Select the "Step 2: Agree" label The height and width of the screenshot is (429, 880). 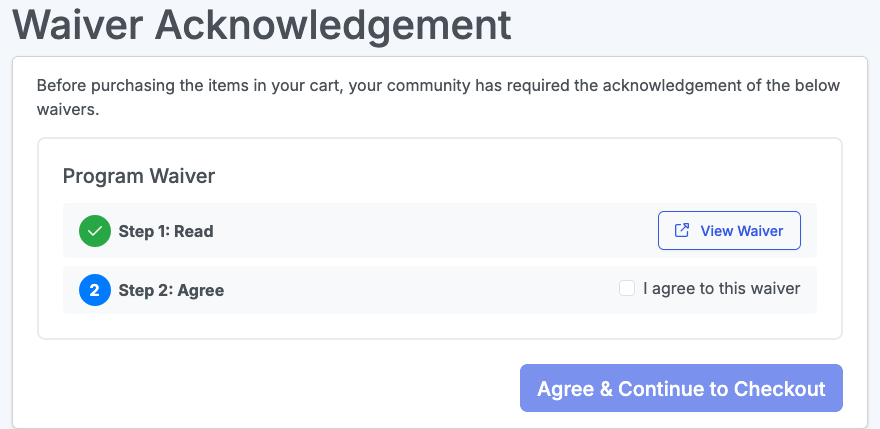click(x=171, y=290)
